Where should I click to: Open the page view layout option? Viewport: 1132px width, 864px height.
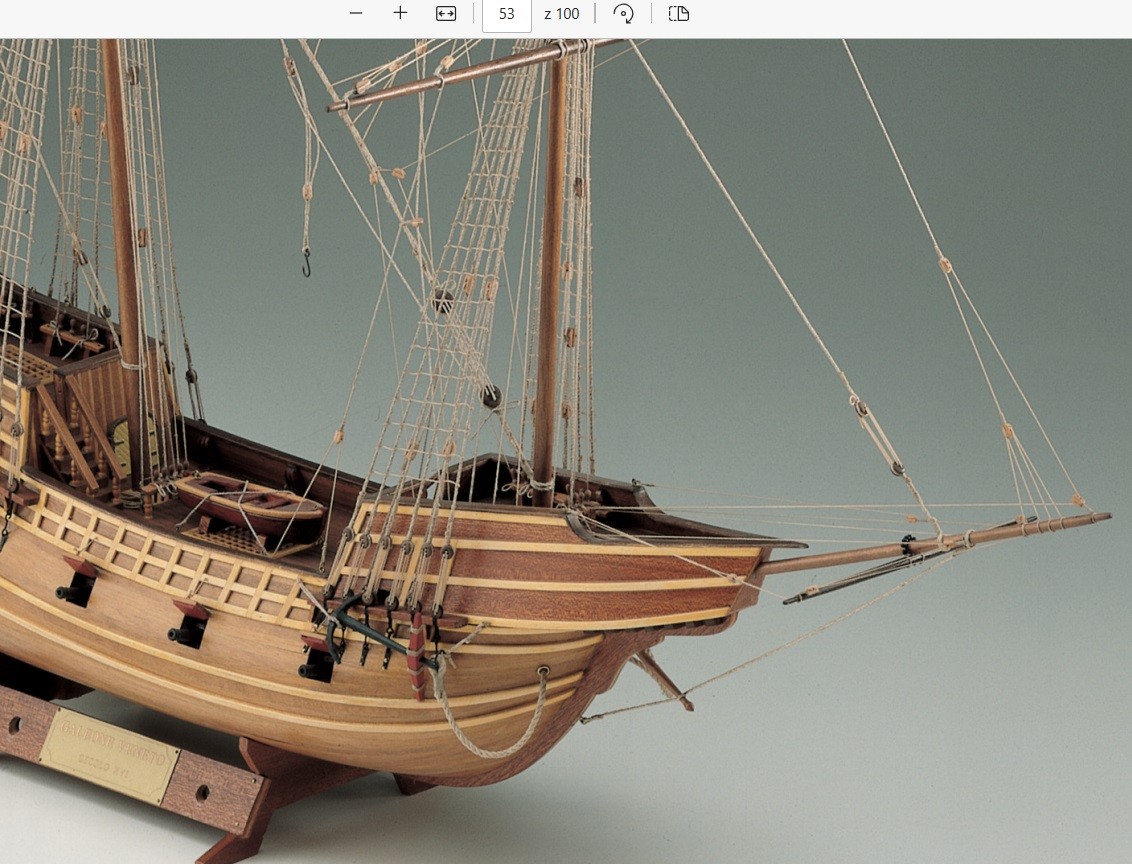pyautogui.click(x=679, y=13)
